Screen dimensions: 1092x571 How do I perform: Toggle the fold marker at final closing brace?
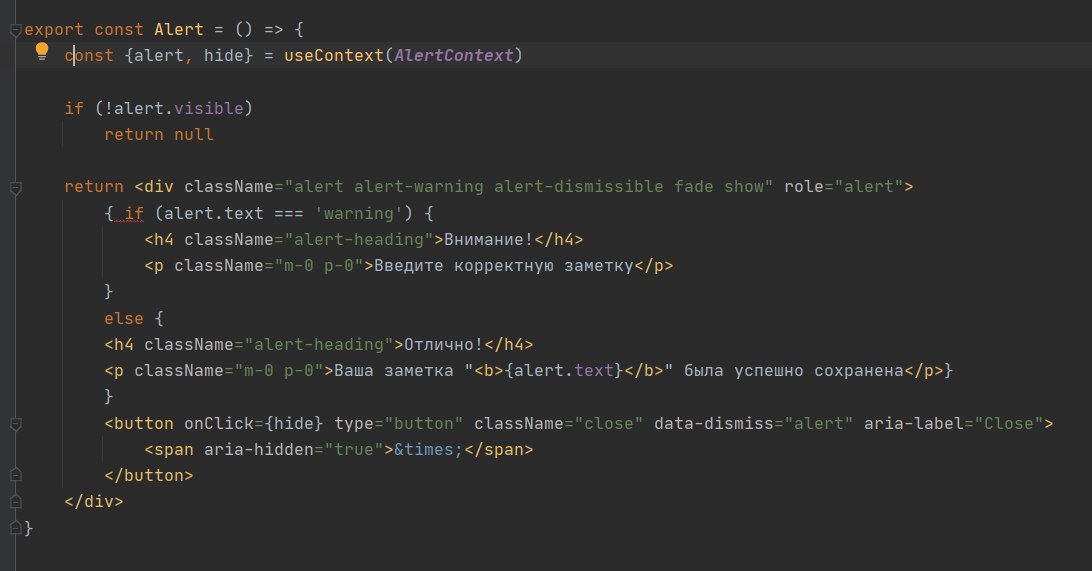(15, 528)
